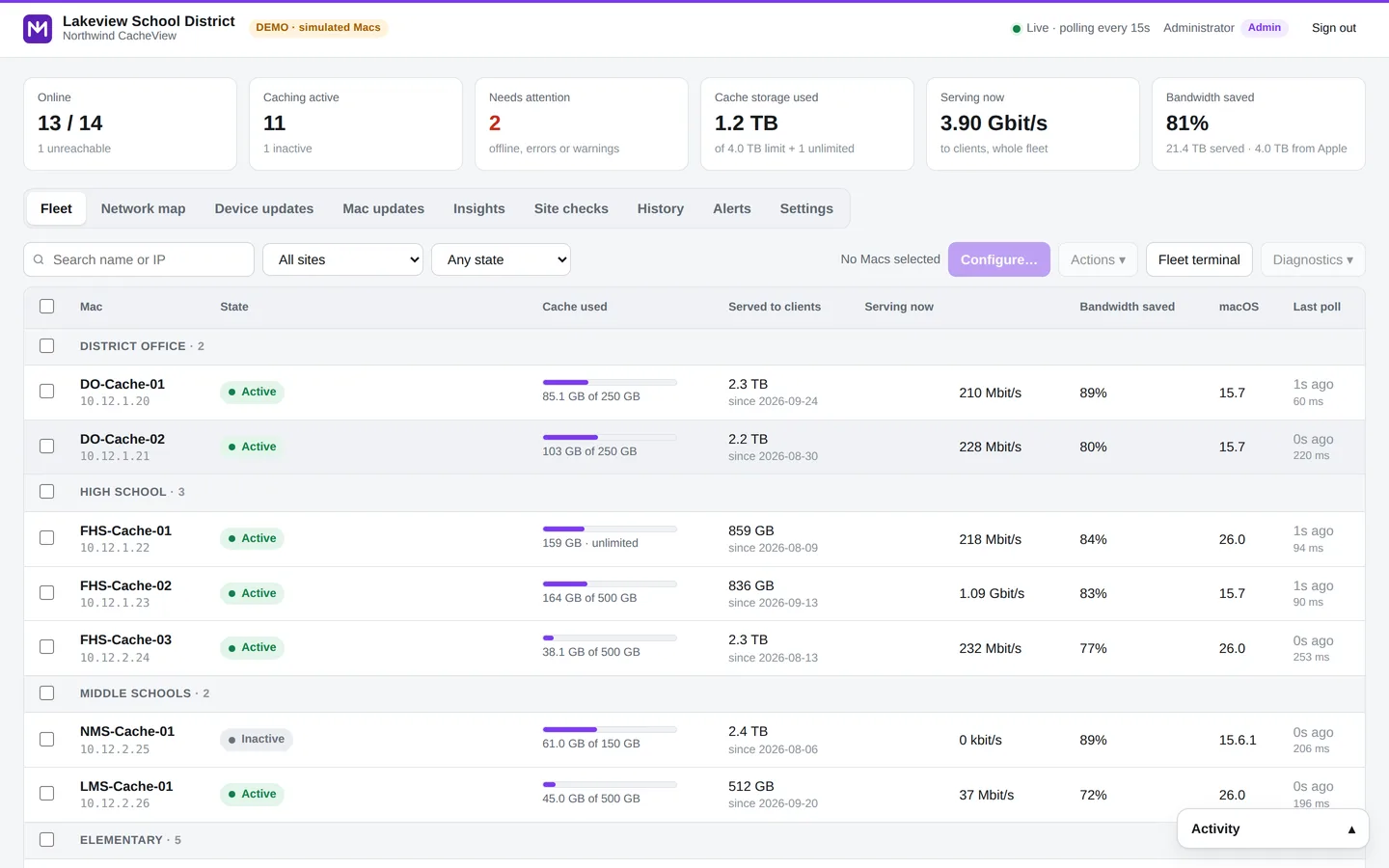Tick the LMS-Cache-01 row checkbox
The width and height of the screenshot is (1389, 868).
pyautogui.click(x=46, y=794)
